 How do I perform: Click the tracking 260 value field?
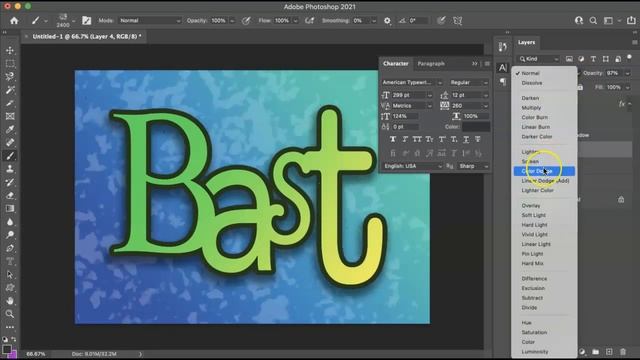[x=466, y=106]
